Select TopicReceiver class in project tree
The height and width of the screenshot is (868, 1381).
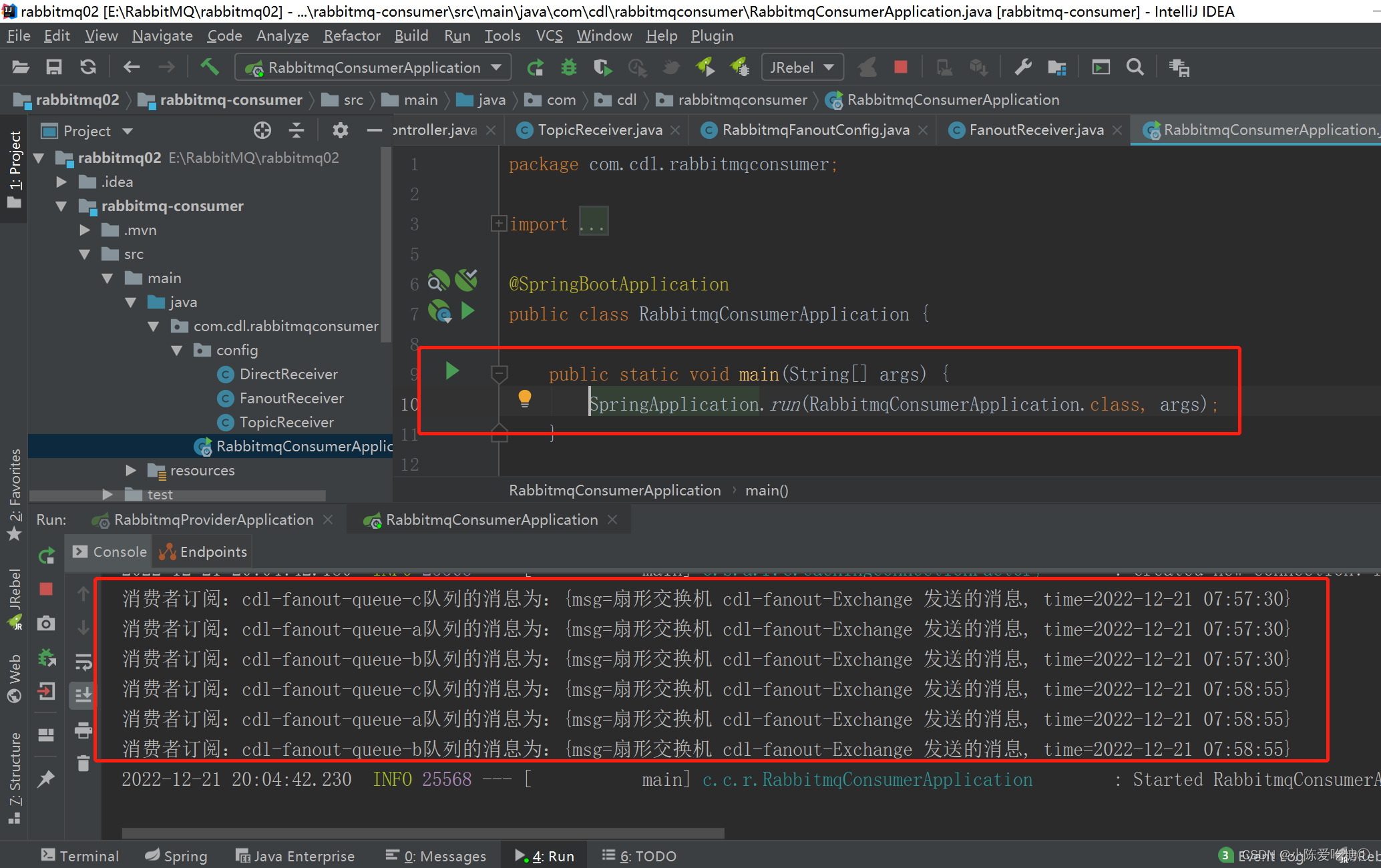point(286,422)
